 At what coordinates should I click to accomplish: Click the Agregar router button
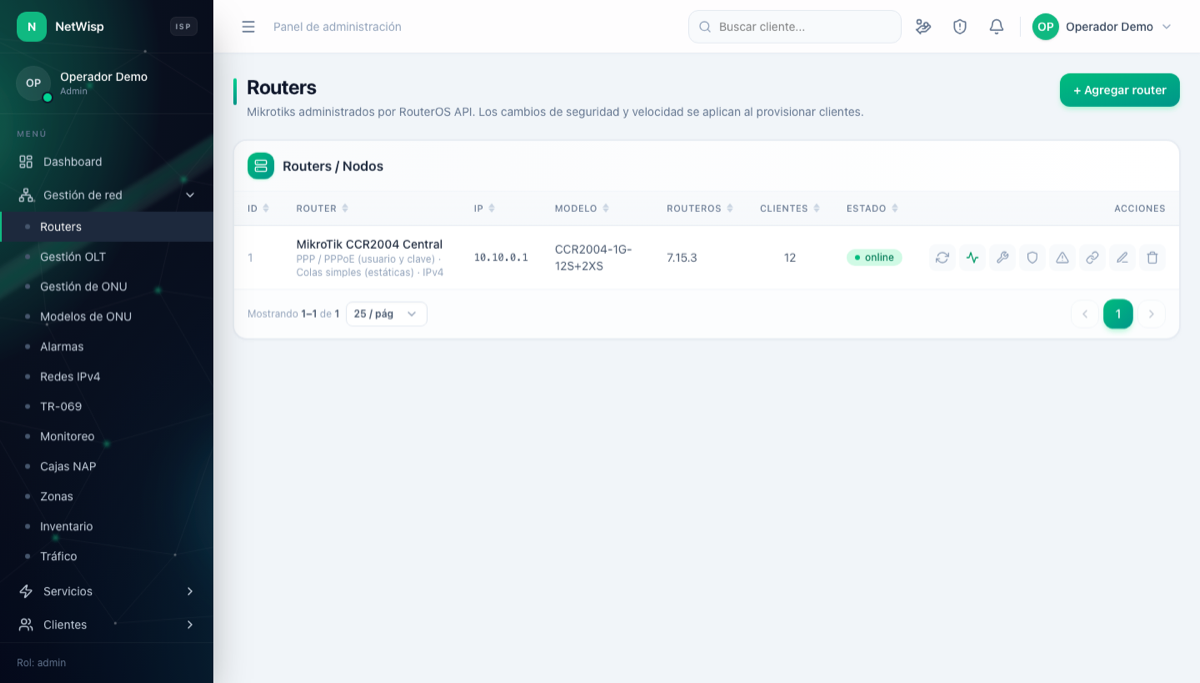click(1119, 90)
